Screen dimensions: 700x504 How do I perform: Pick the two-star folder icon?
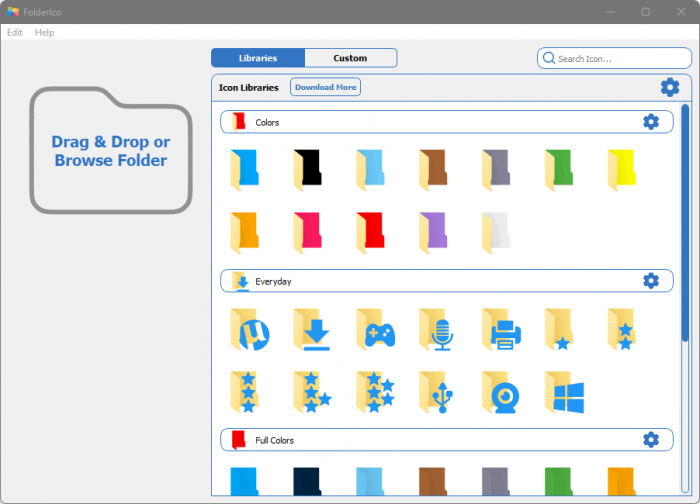(622, 329)
